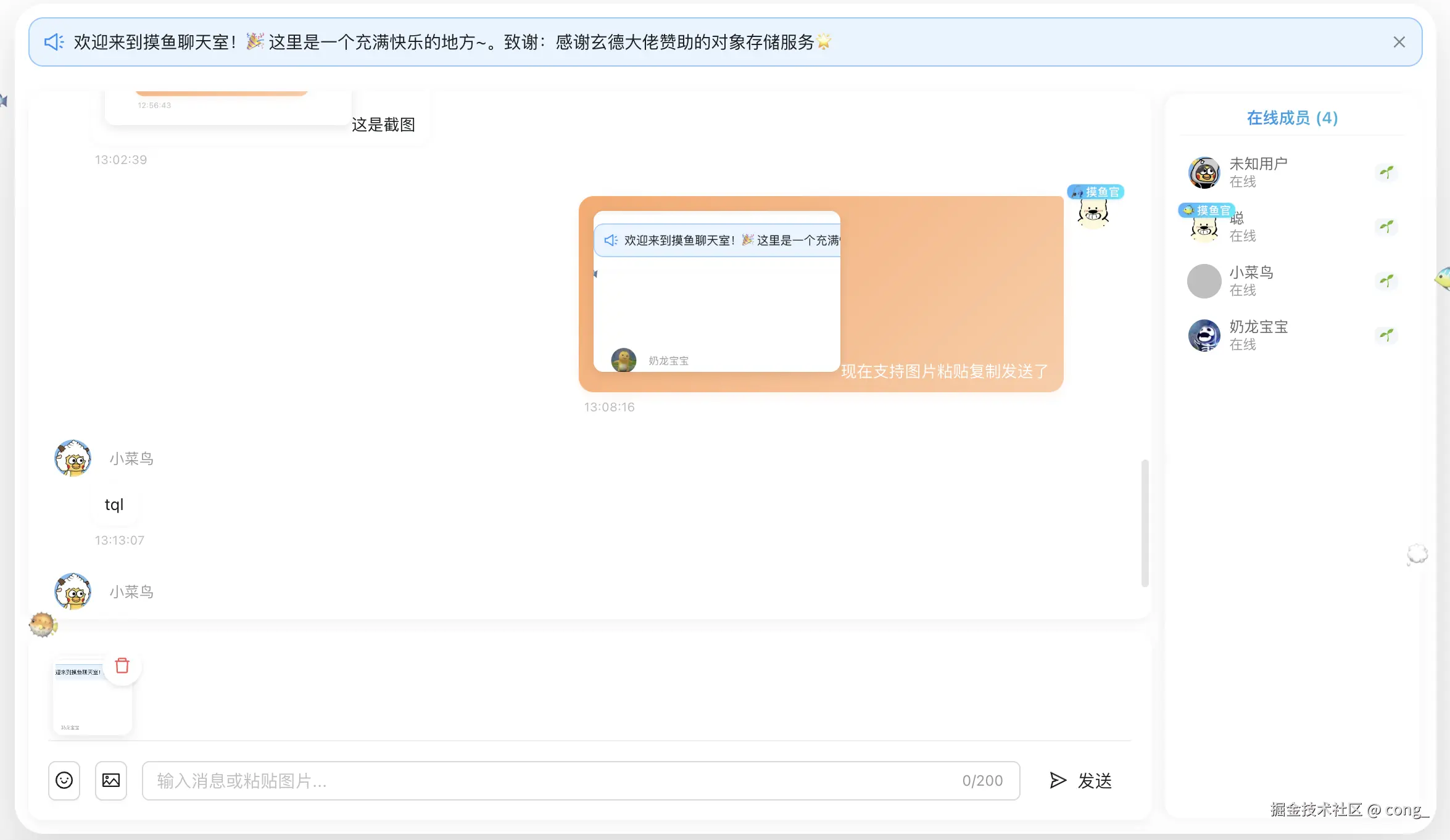Click 未知用户's penguin avatar
Screen dimensions: 1450x840
pyautogui.click(x=1204, y=172)
